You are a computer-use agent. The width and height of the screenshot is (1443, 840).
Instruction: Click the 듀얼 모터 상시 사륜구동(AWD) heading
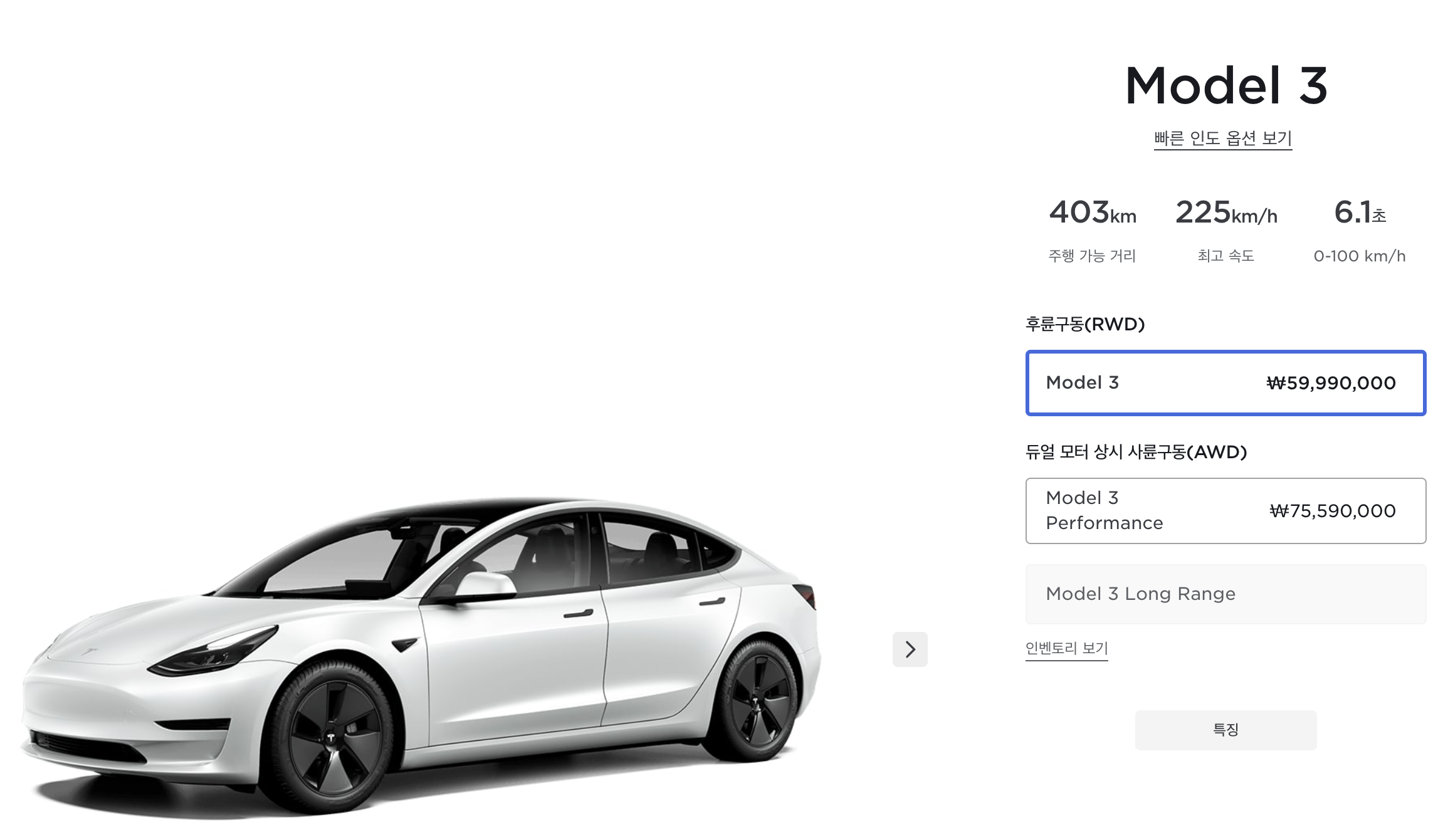[1136, 452]
